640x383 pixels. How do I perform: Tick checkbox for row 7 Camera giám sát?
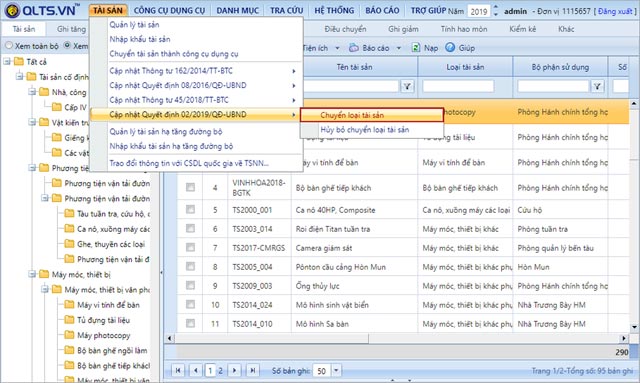tap(190, 247)
